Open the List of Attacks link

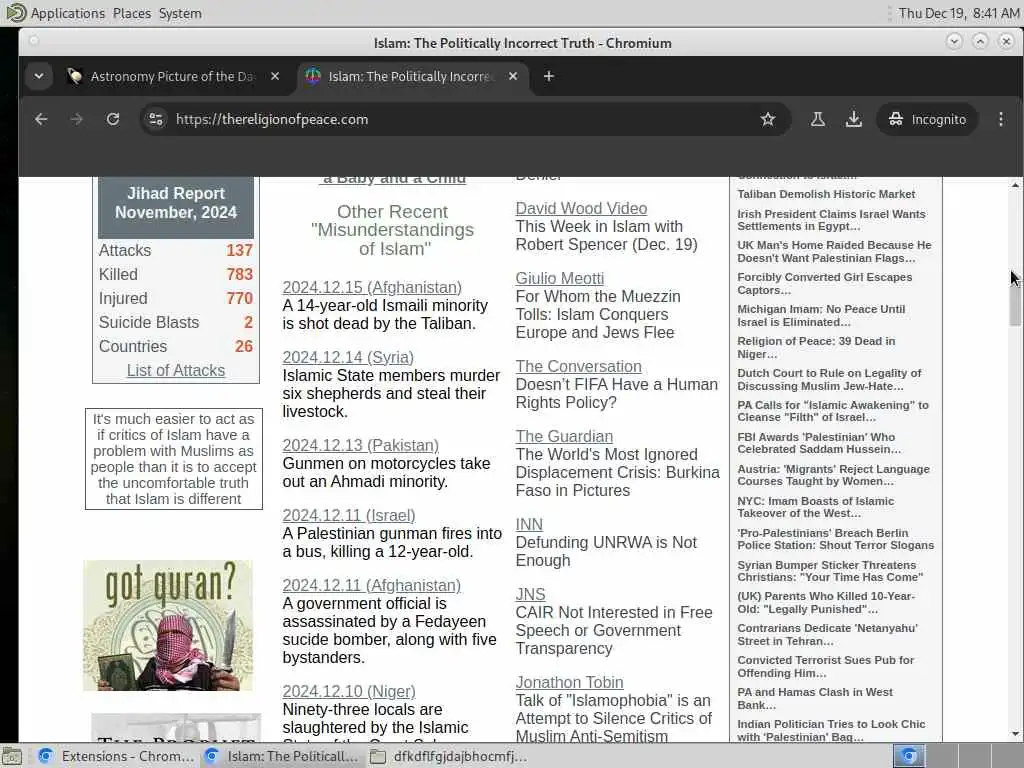[x=176, y=370]
